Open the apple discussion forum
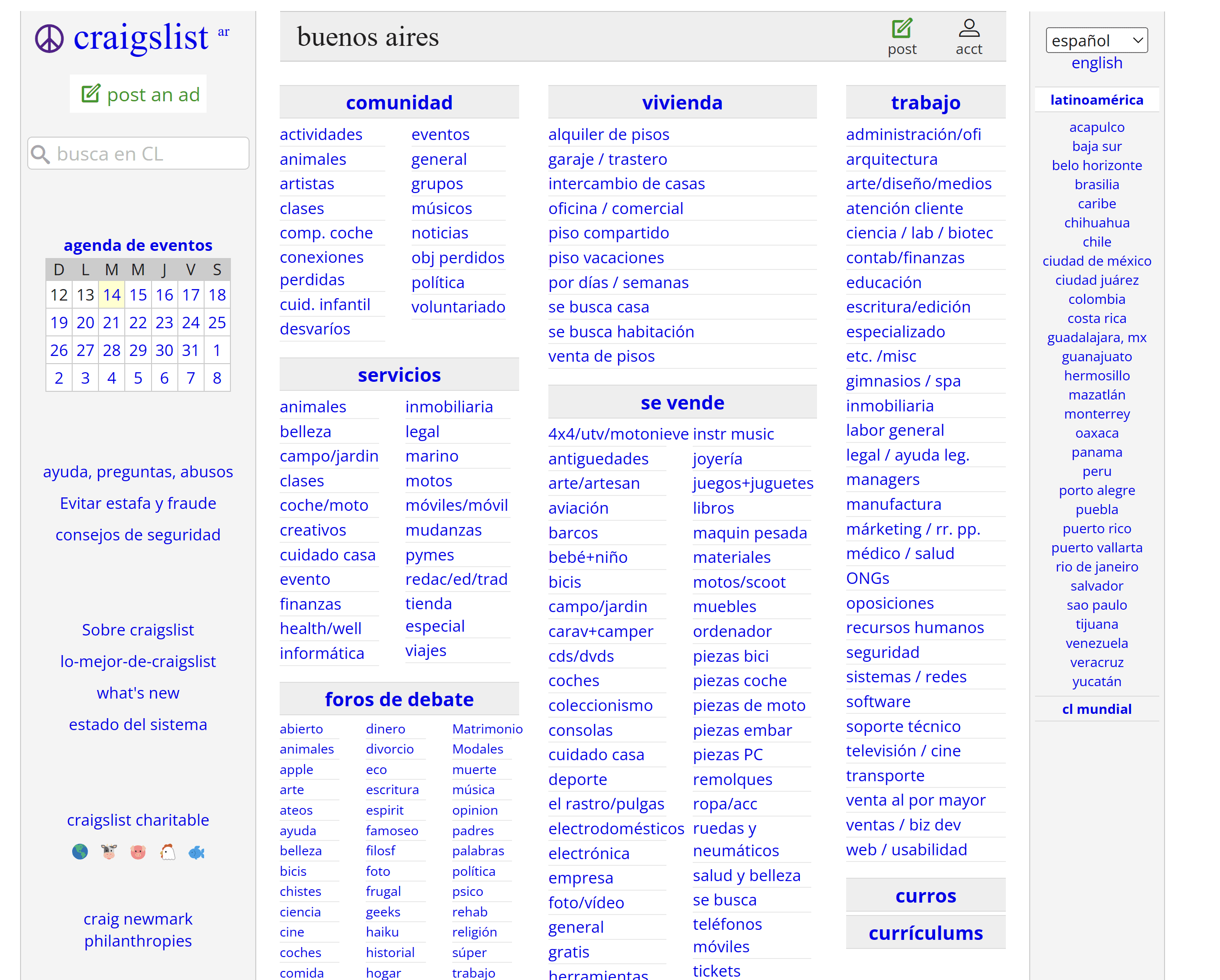 [x=296, y=769]
